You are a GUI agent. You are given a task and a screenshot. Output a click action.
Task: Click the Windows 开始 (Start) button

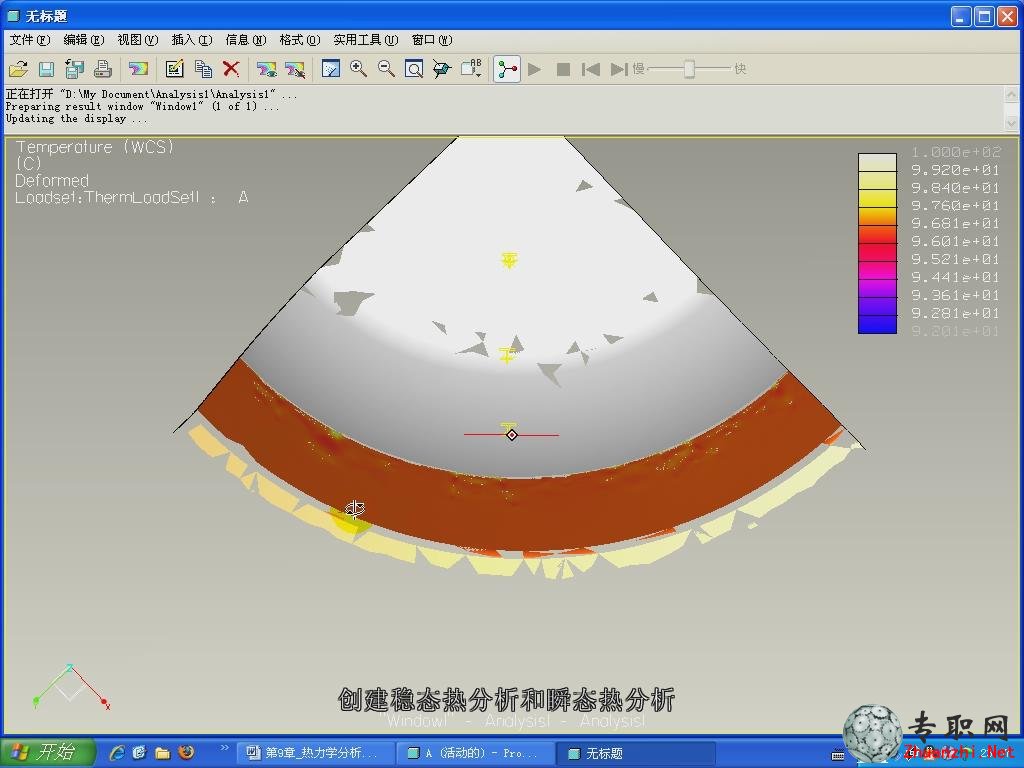[x=47, y=752]
